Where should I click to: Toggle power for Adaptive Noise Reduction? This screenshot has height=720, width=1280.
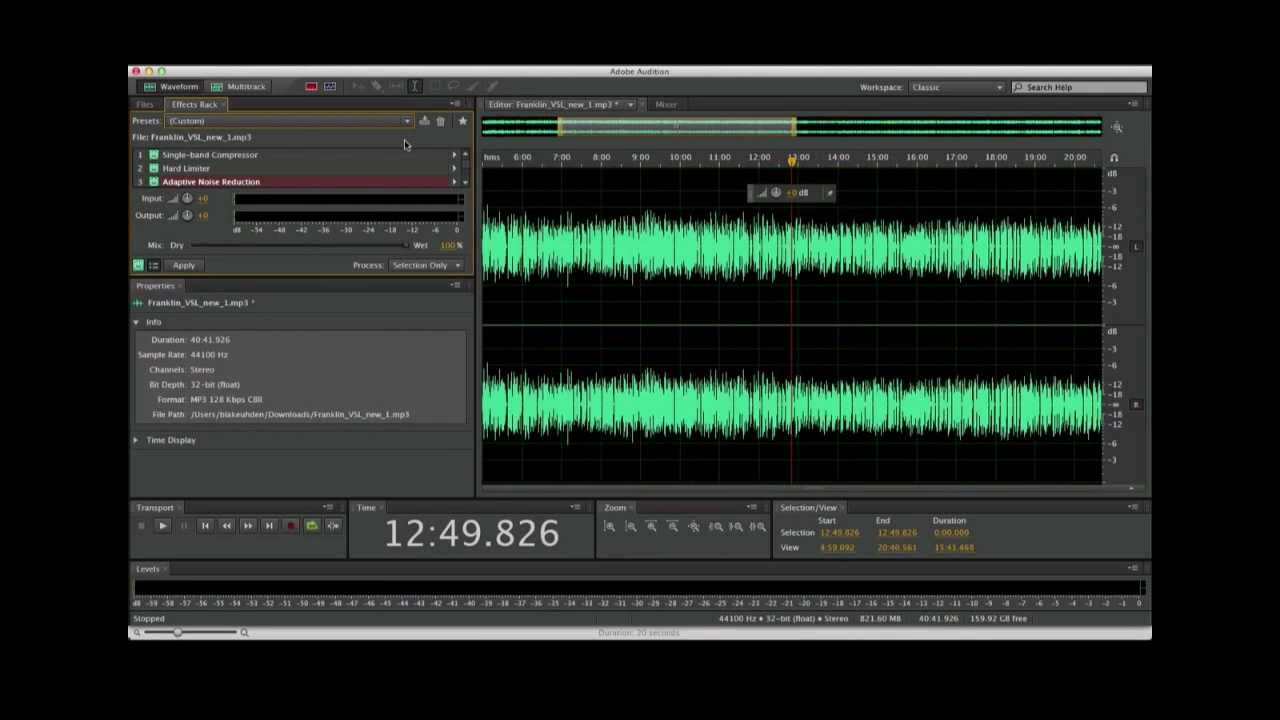point(153,182)
